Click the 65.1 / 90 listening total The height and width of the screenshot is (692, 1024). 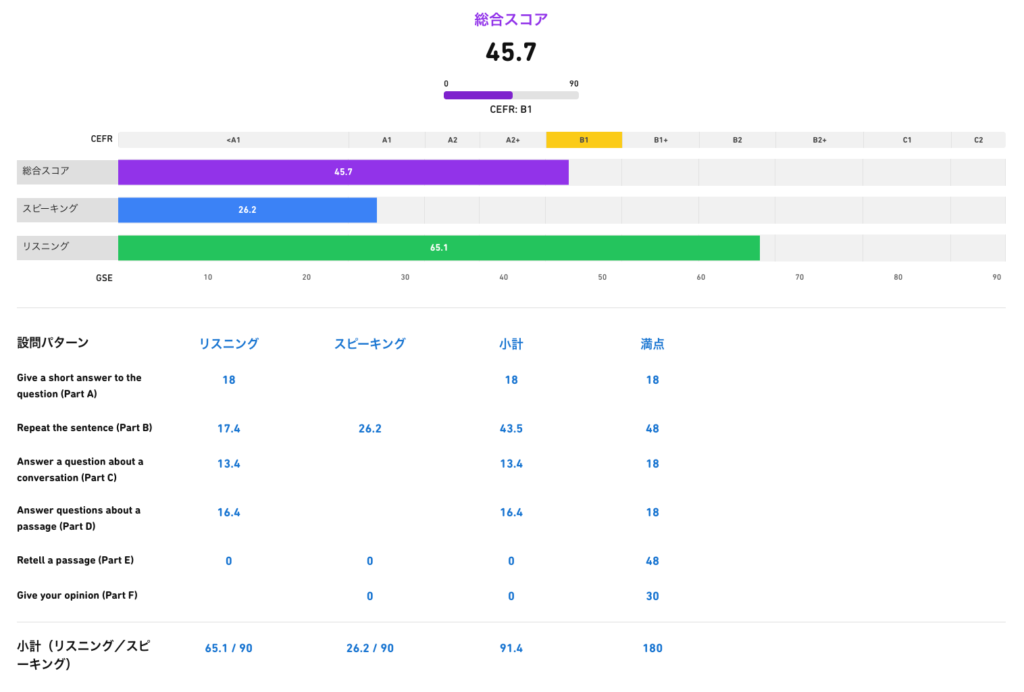tap(228, 648)
